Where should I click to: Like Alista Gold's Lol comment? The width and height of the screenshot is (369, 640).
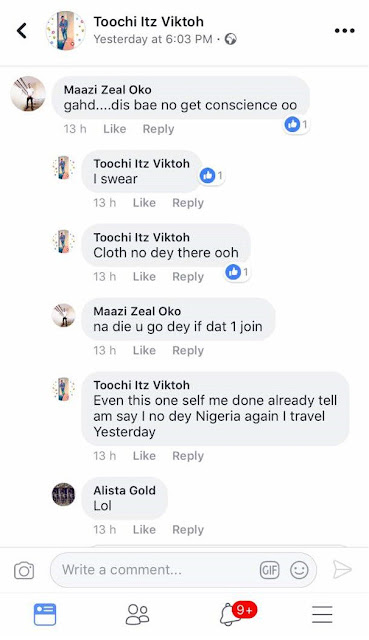tap(144, 530)
